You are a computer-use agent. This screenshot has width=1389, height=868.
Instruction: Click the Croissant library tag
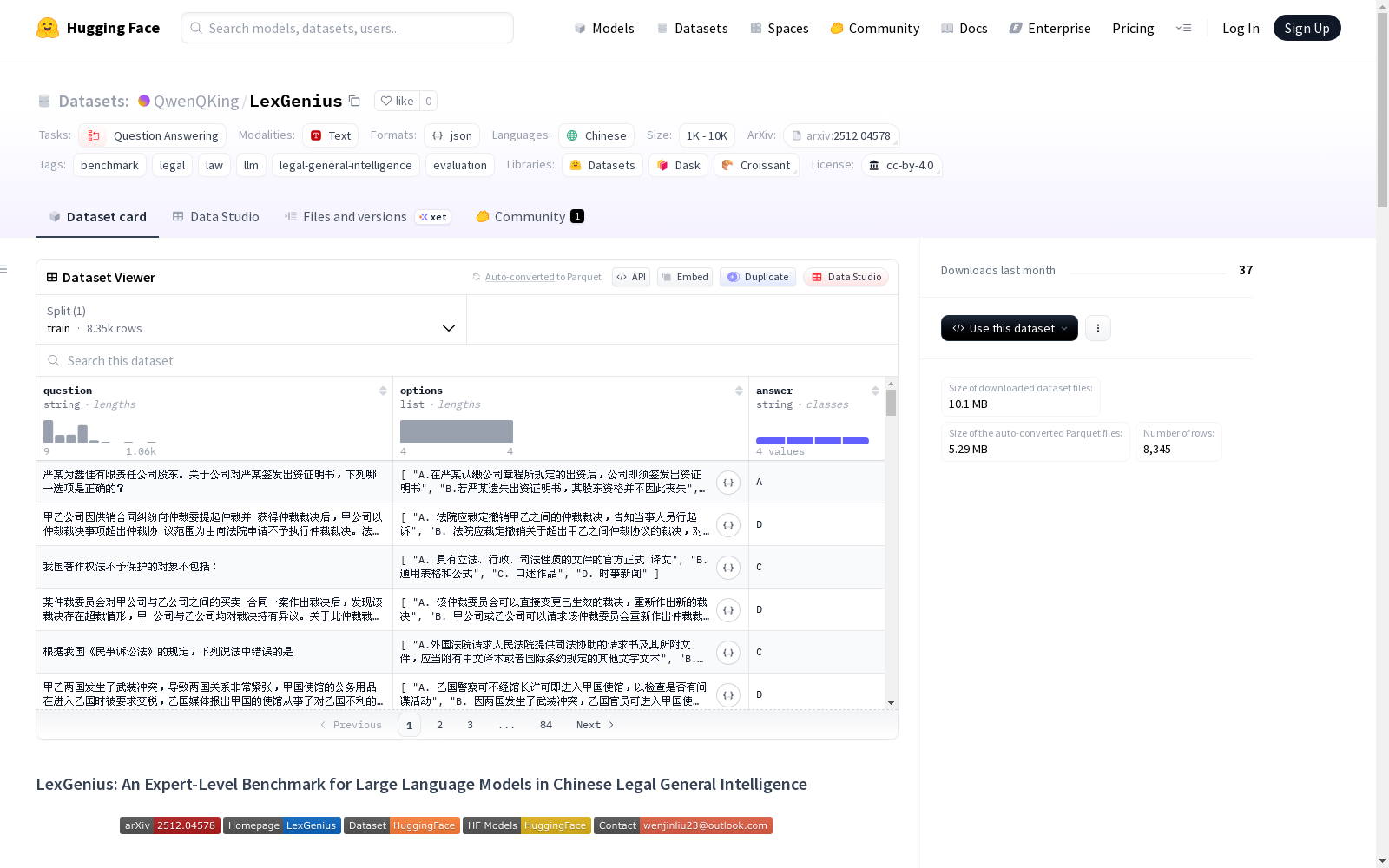tap(756, 165)
